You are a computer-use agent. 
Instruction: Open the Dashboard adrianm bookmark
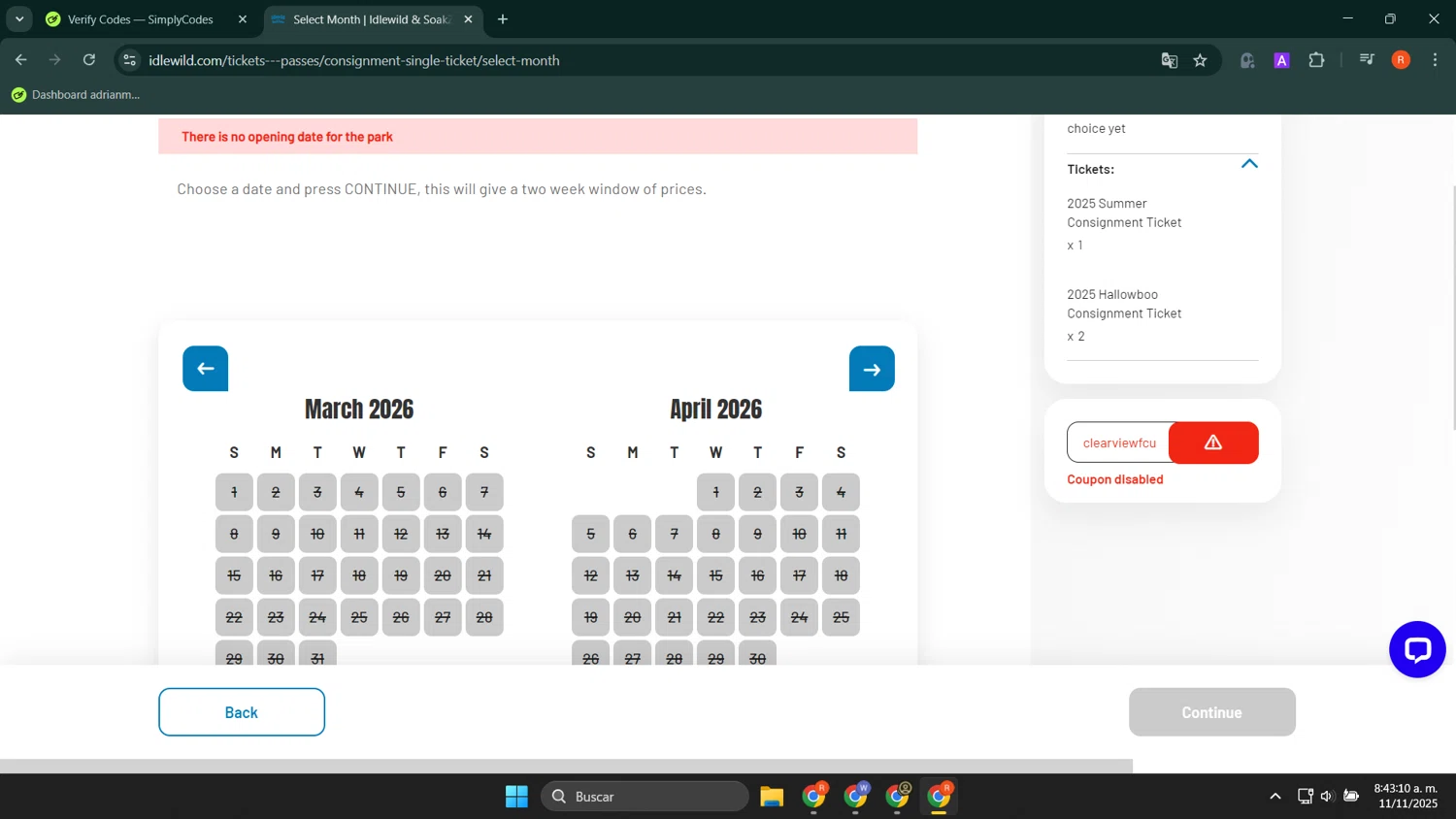coord(76,95)
